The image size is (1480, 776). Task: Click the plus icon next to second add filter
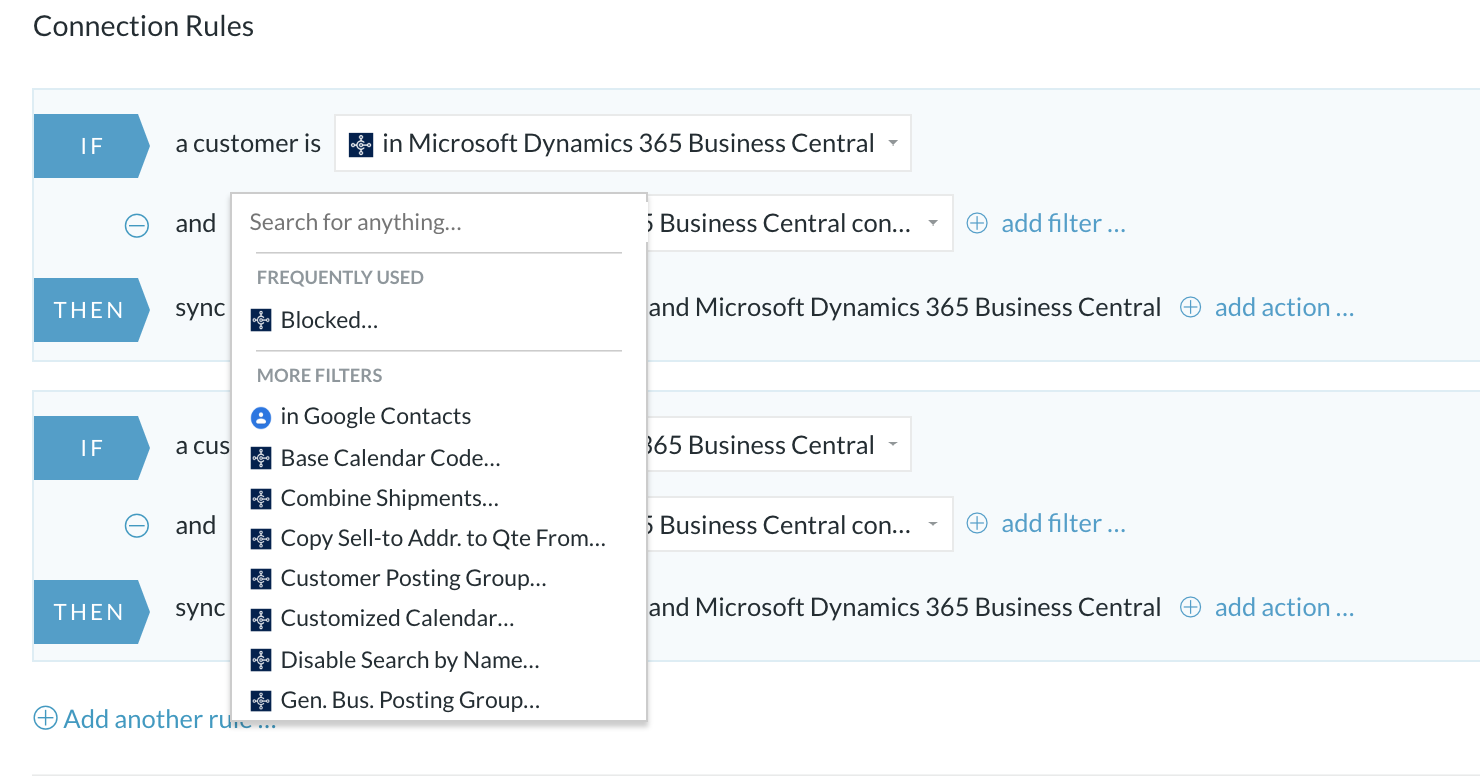(977, 524)
